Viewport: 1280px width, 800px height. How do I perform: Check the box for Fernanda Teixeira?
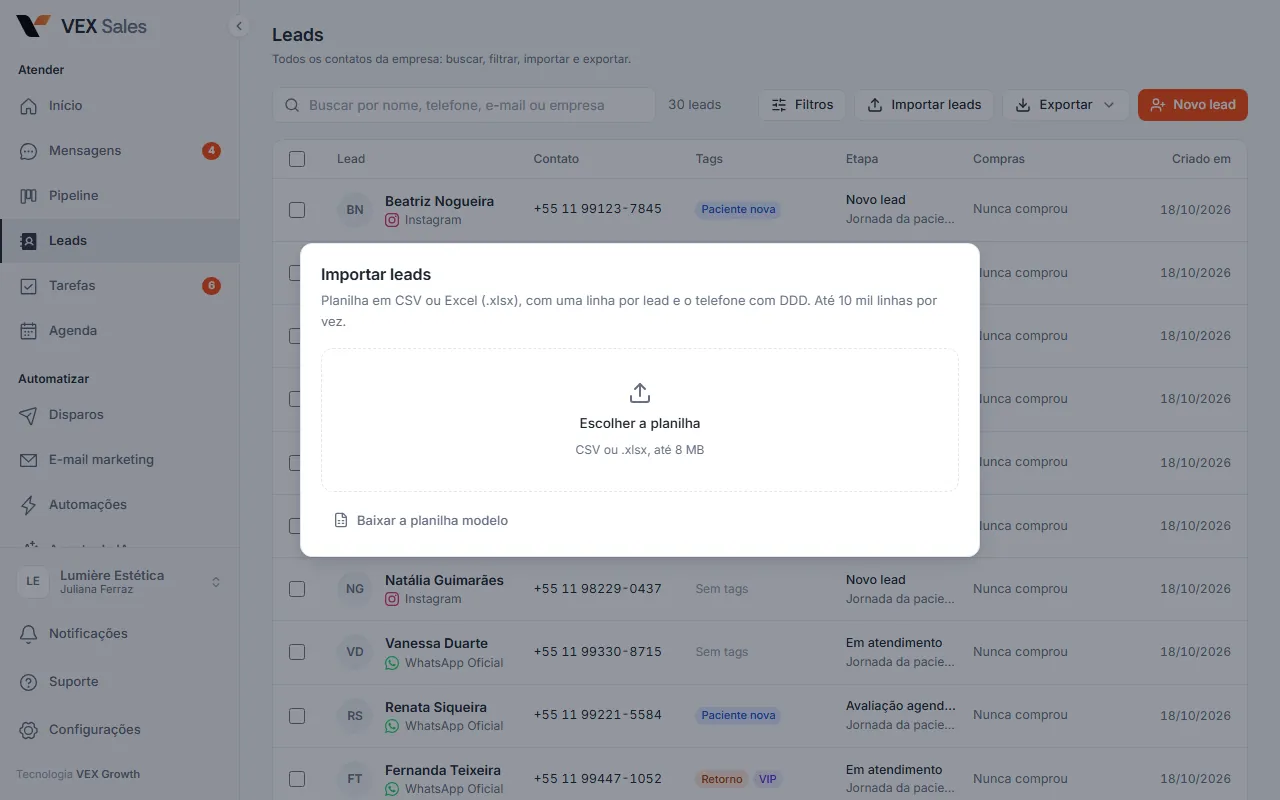coord(297,779)
